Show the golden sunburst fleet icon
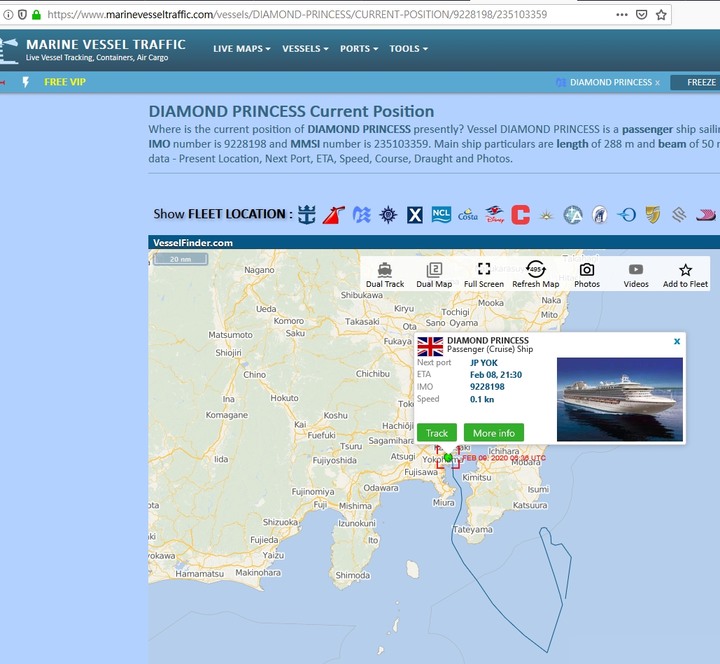Screen dimensions: 720x664 pos(546,215)
